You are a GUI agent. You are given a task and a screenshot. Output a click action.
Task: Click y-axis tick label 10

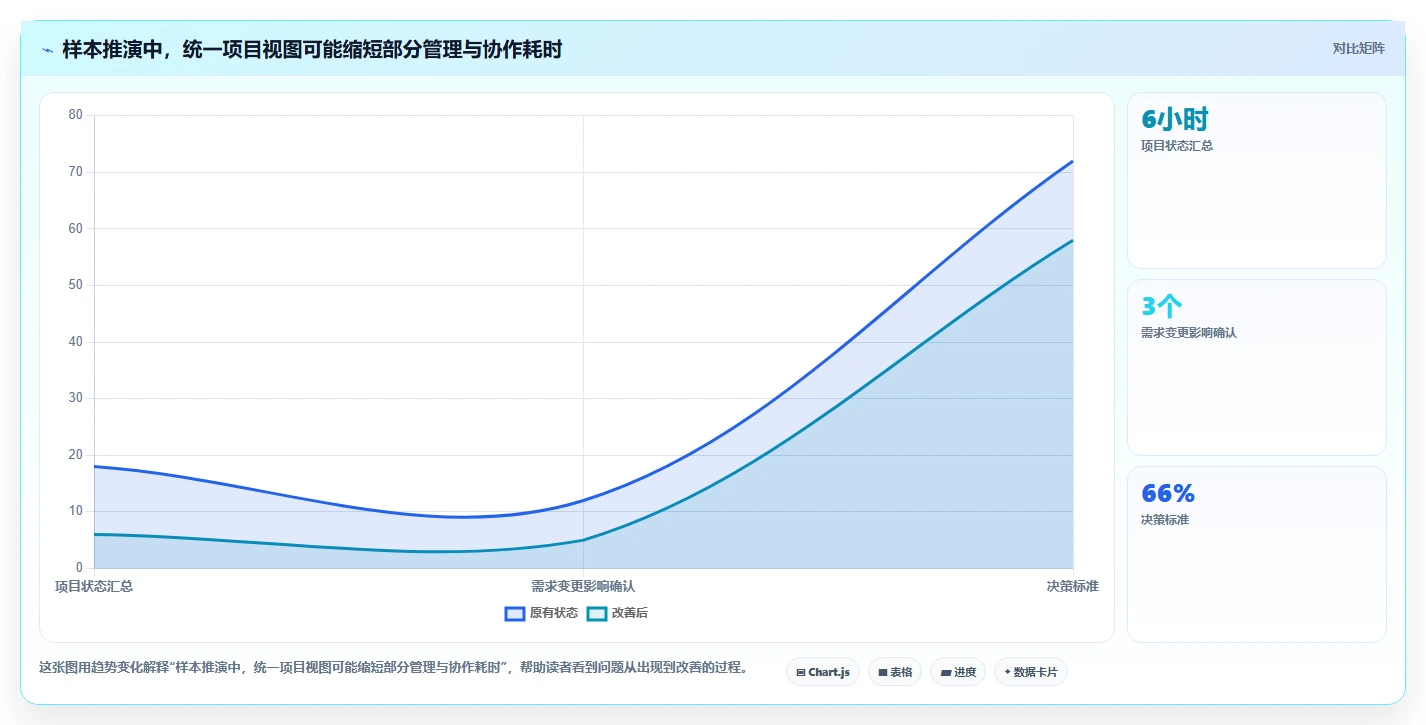(76, 511)
